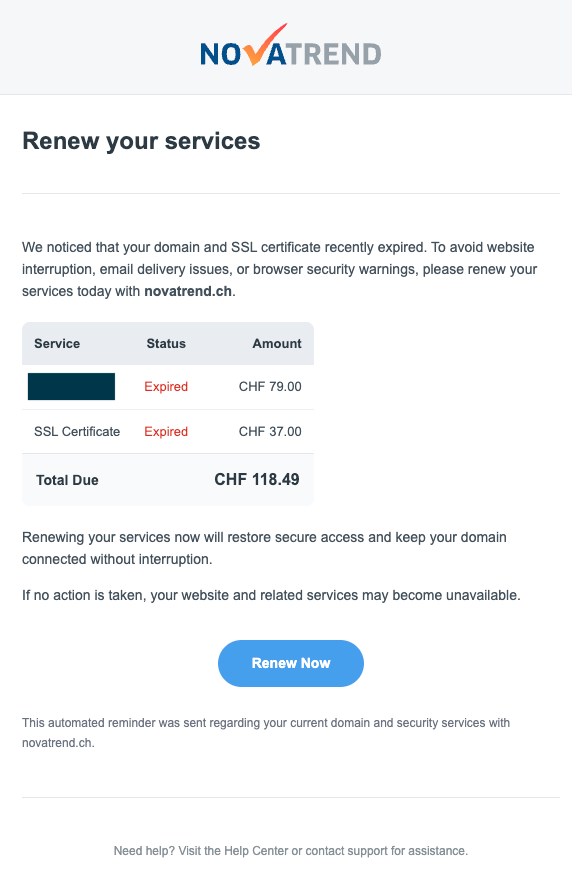The width and height of the screenshot is (572, 877).
Task: Select the Renew your services heading
Action: pos(141,141)
